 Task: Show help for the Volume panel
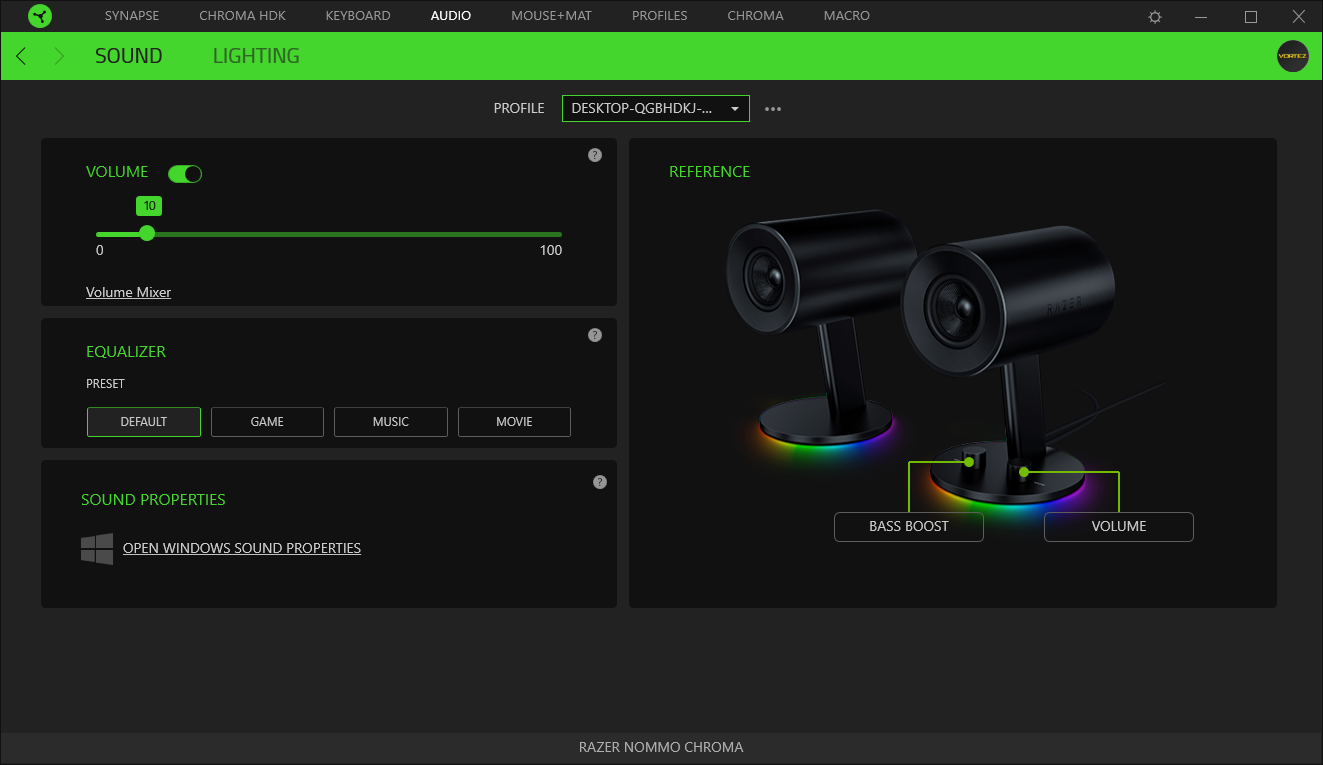595,155
